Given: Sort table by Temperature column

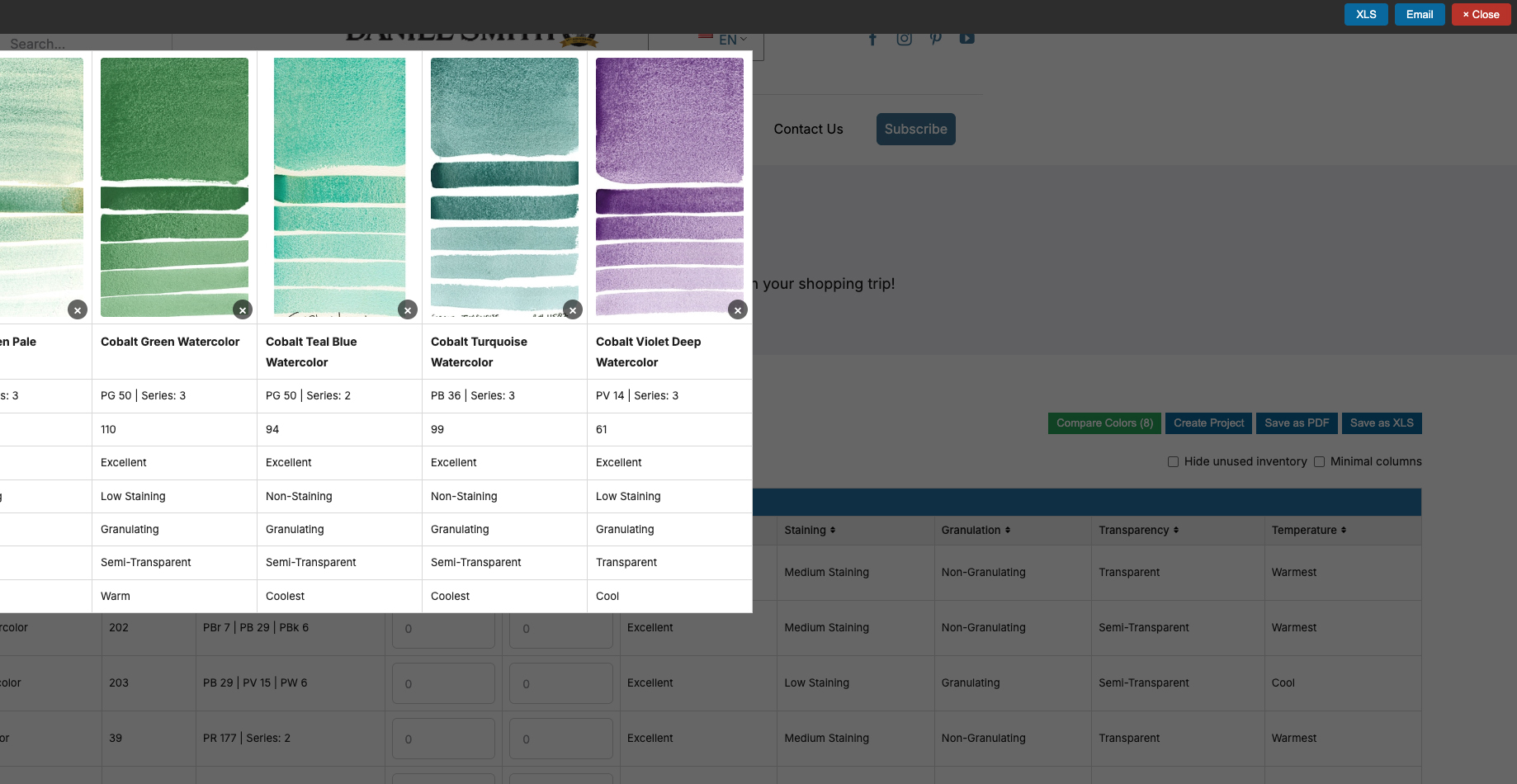Looking at the screenshot, I should 1308,530.
